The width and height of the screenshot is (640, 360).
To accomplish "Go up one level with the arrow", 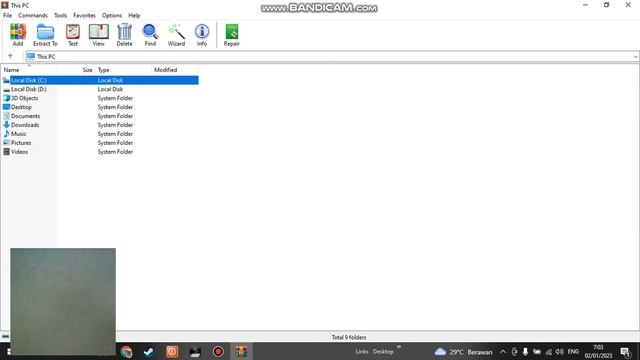I will (10, 56).
